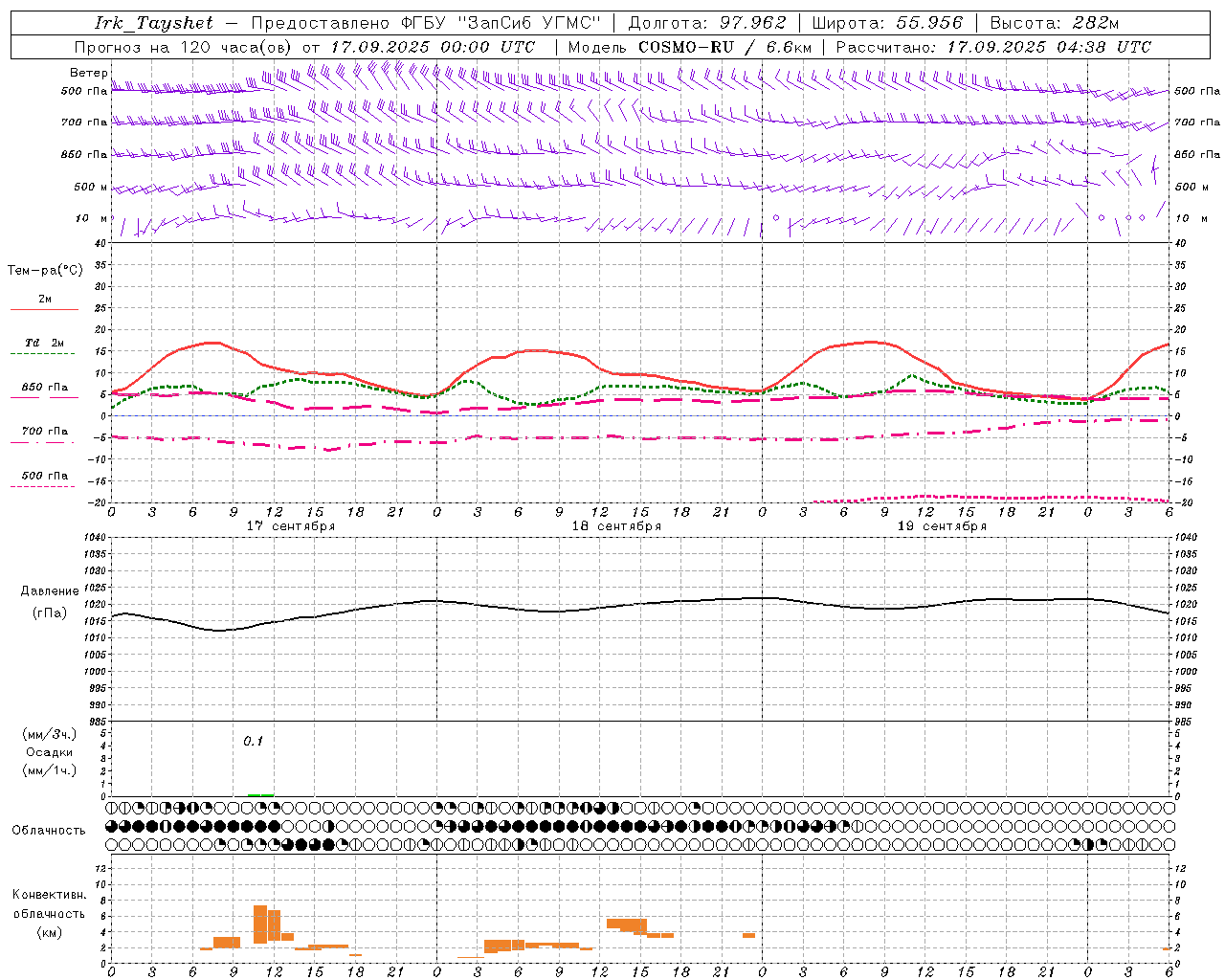Click 'Предоставлено ФГБУ "ЗапСиб УГМС"' provider text
Screen dimensions: 1225x980
click(x=426, y=23)
